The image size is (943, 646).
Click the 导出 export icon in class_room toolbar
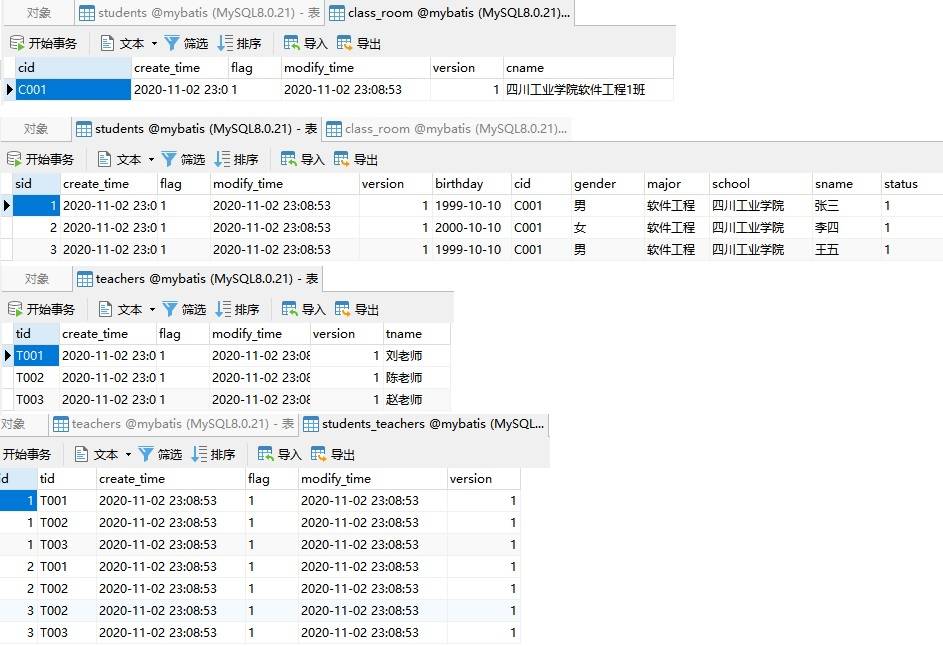[x=345, y=43]
